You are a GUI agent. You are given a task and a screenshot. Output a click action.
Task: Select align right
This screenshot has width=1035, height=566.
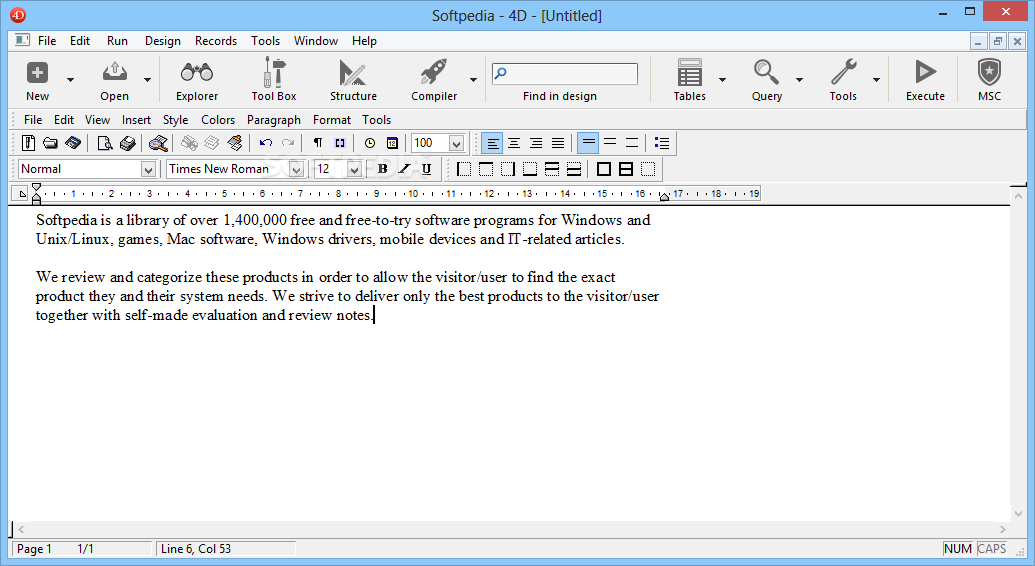click(536, 143)
